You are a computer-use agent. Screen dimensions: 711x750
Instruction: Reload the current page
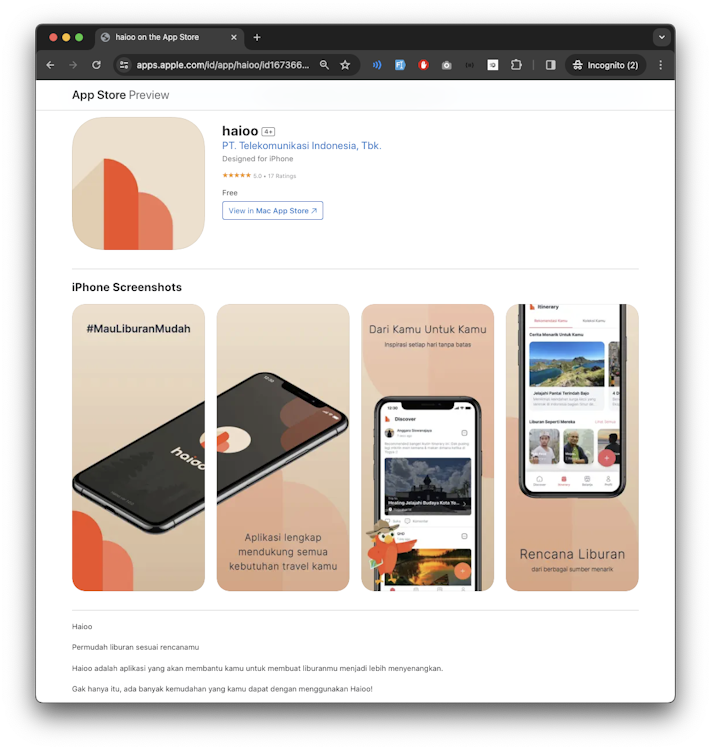coord(96,65)
